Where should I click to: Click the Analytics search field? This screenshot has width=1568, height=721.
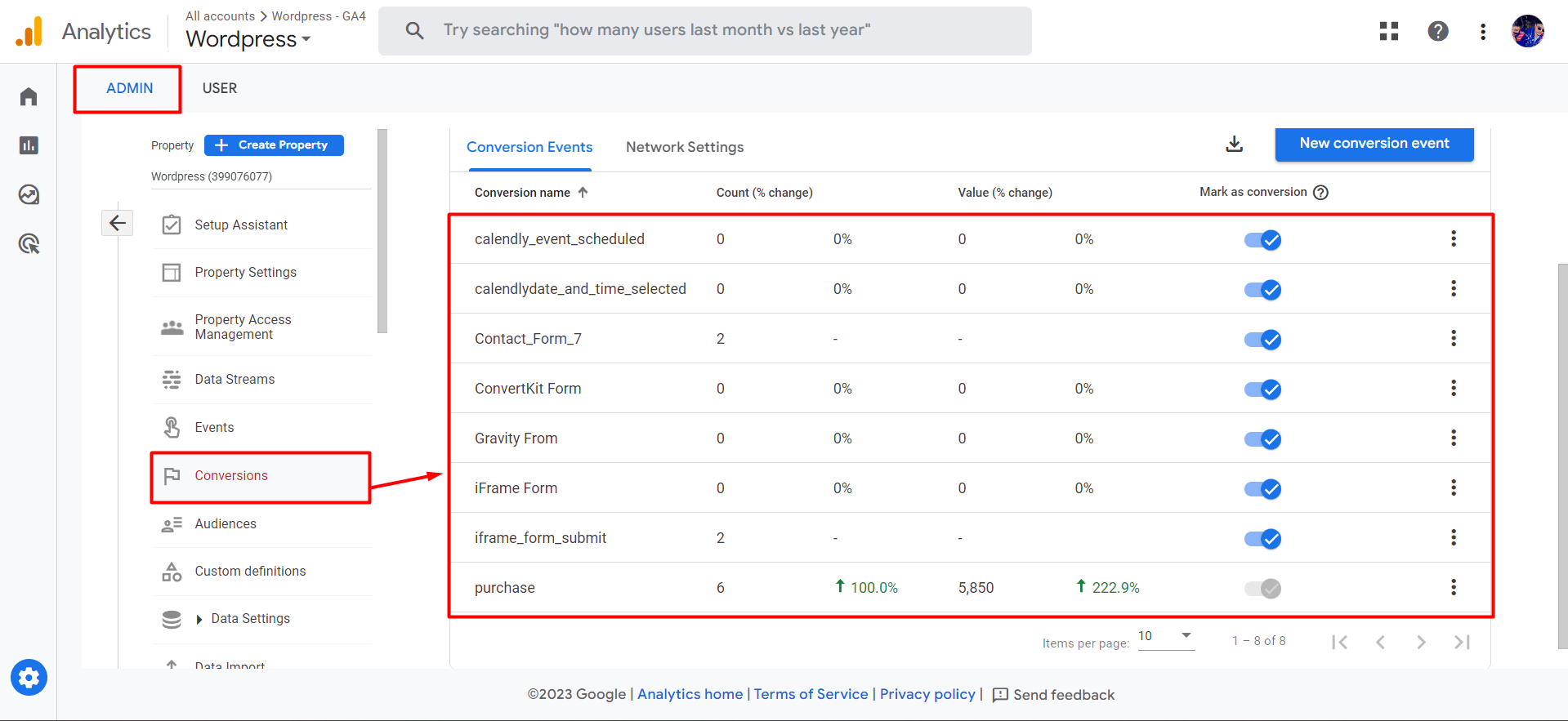click(704, 31)
